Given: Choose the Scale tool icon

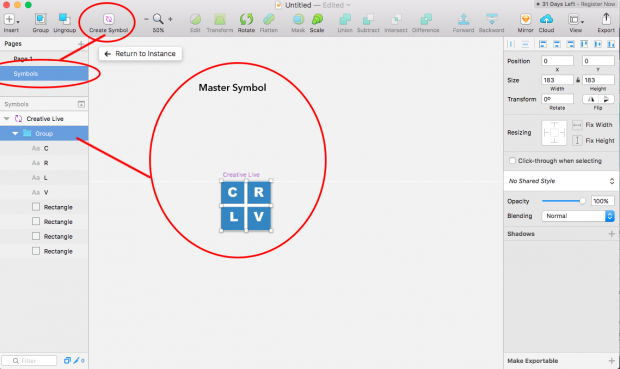Looking at the screenshot, I should pos(317,19).
